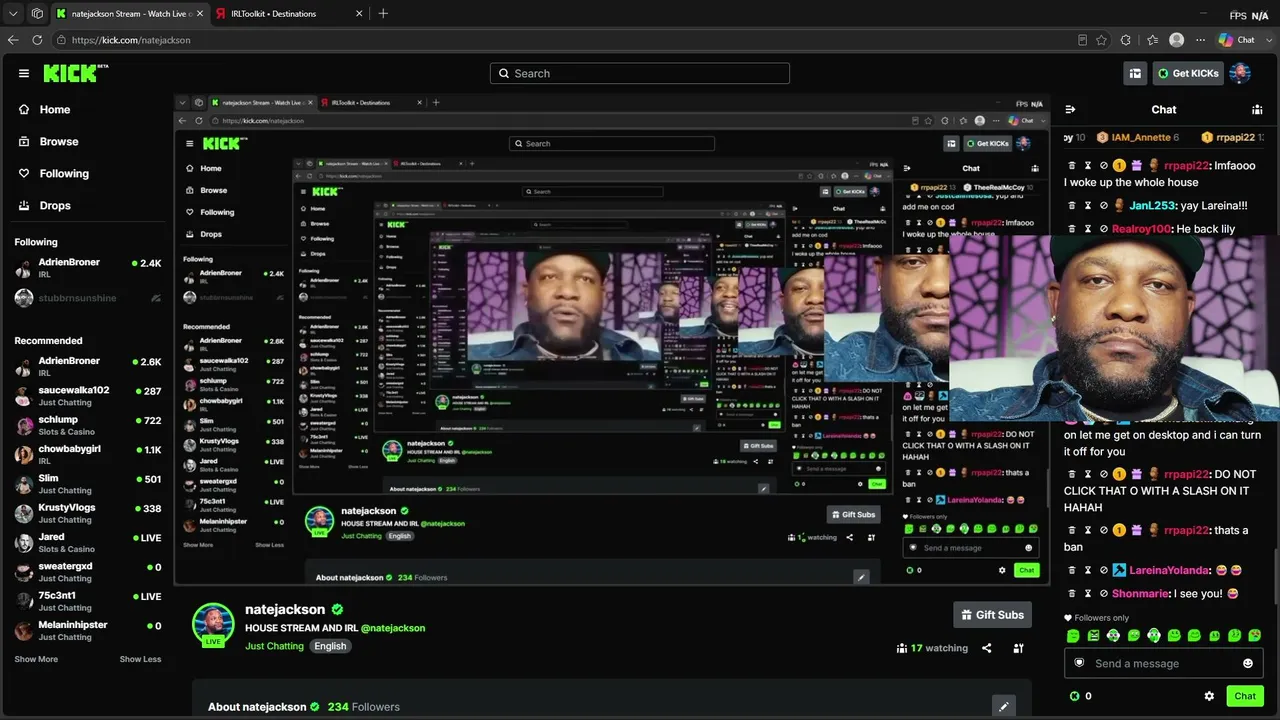Image resolution: width=1280 pixels, height=720 pixels.
Task: Open the browser Settings and more menu
Action: [x=1200, y=40]
